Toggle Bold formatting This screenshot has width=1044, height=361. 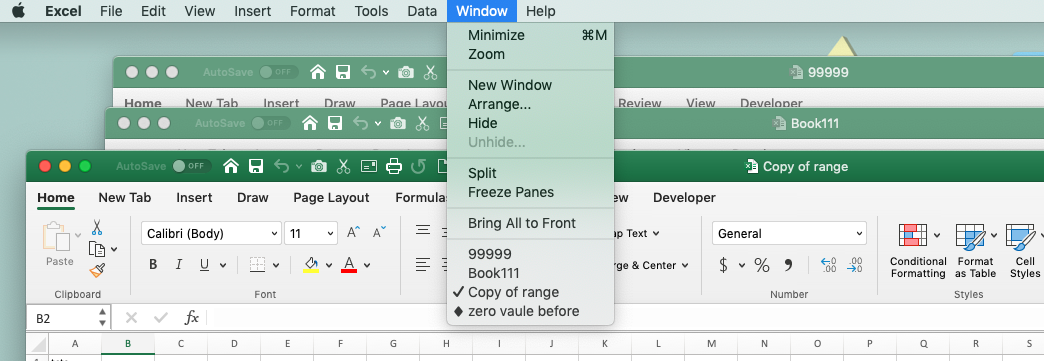[x=153, y=265]
